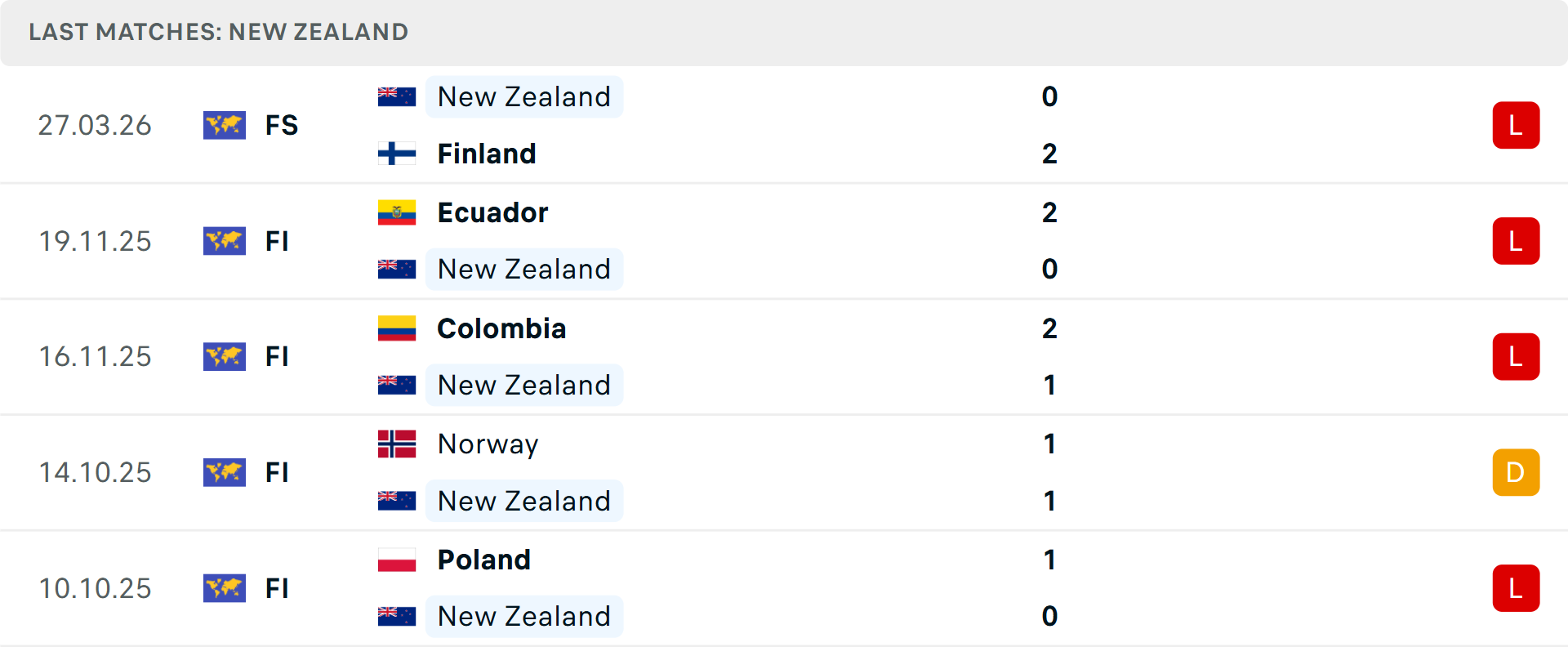Click the FI competition icon beside 19.11.25
The width and height of the screenshot is (1568, 647).
(225, 241)
